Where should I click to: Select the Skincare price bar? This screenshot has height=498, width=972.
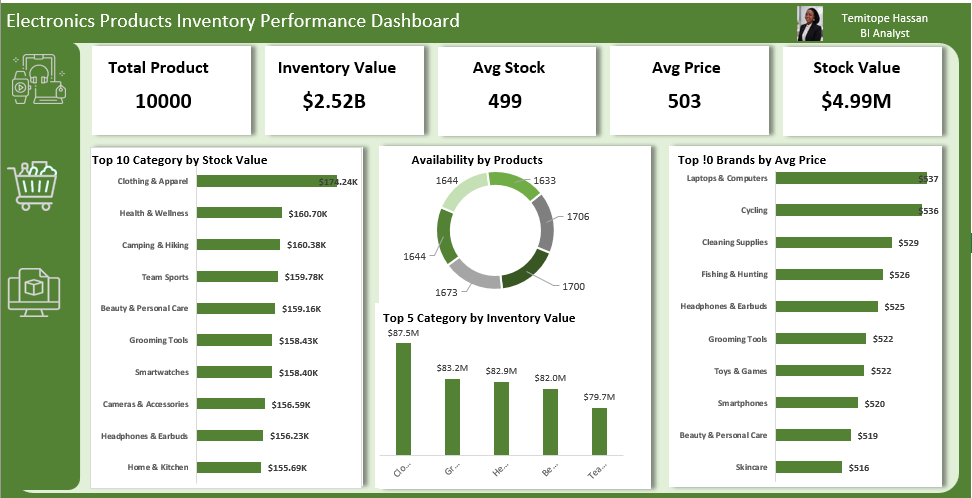click(809, 467)
